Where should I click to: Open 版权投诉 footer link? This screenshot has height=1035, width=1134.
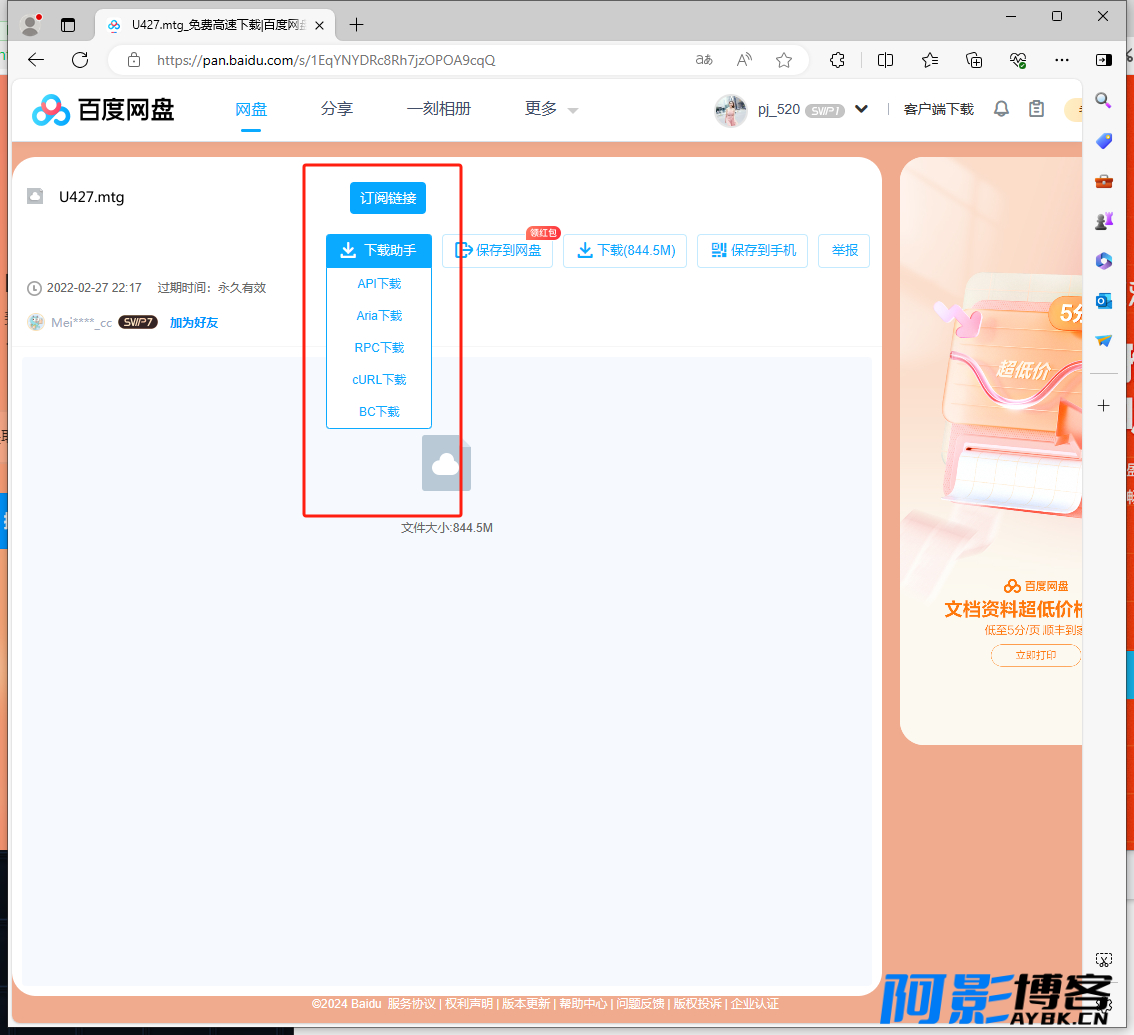pyautogui.click(x=697, y=1004)
